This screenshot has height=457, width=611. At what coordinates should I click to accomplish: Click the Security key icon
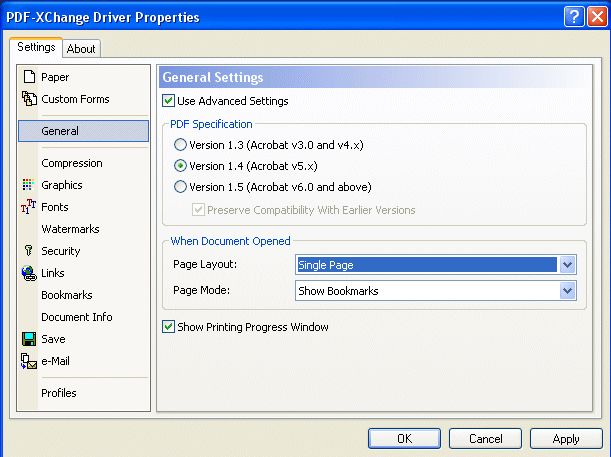[x=28, y=250]
